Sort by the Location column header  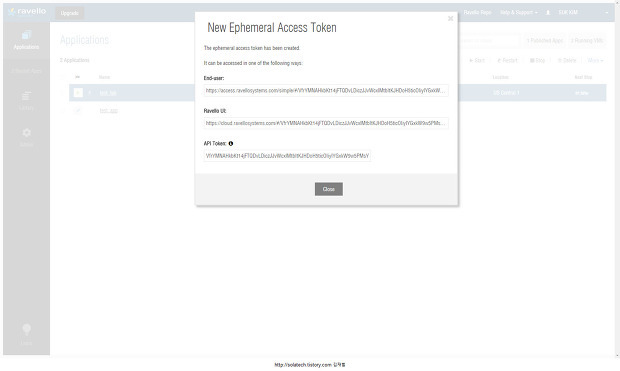pyautogui.click(x=501, y=77)
